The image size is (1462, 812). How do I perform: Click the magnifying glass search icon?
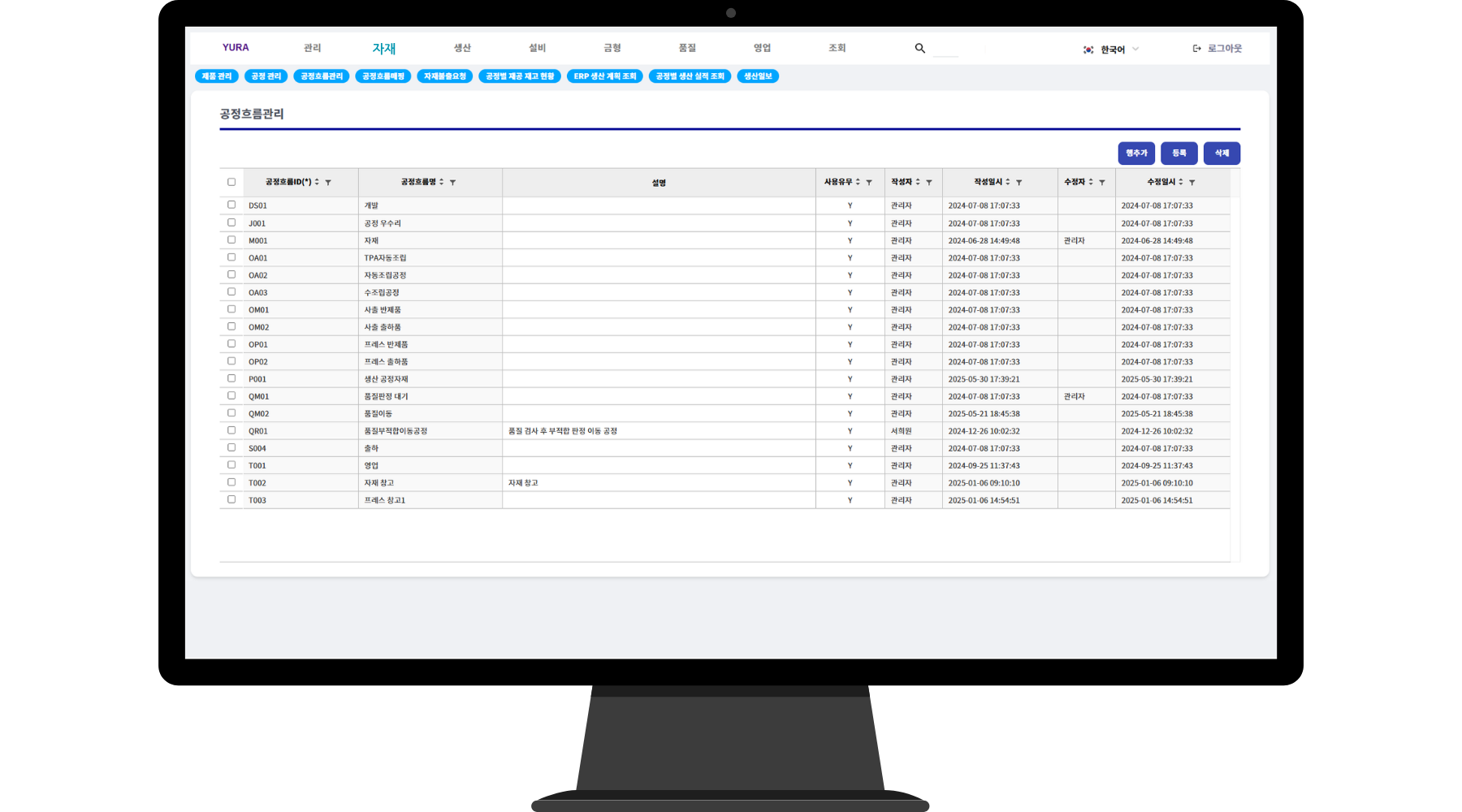tap(919, 49)
